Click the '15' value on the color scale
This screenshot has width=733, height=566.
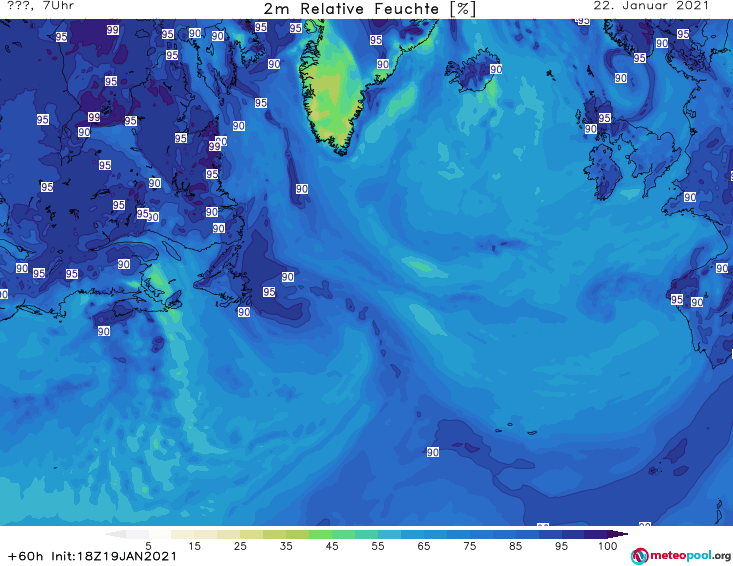tap(194, 546)
